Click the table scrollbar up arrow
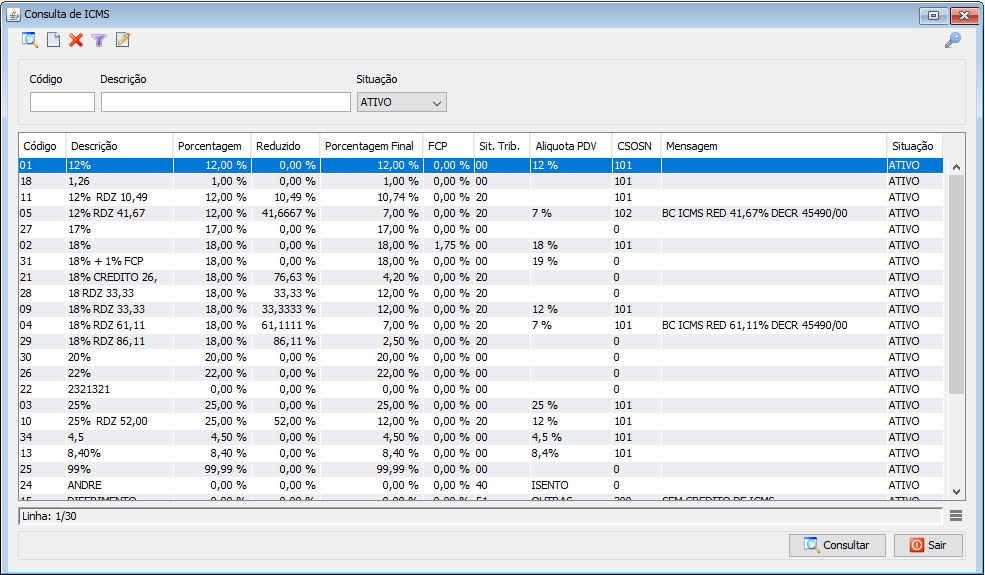The height and width of the screenshot is (575, 985). point(956,167)
